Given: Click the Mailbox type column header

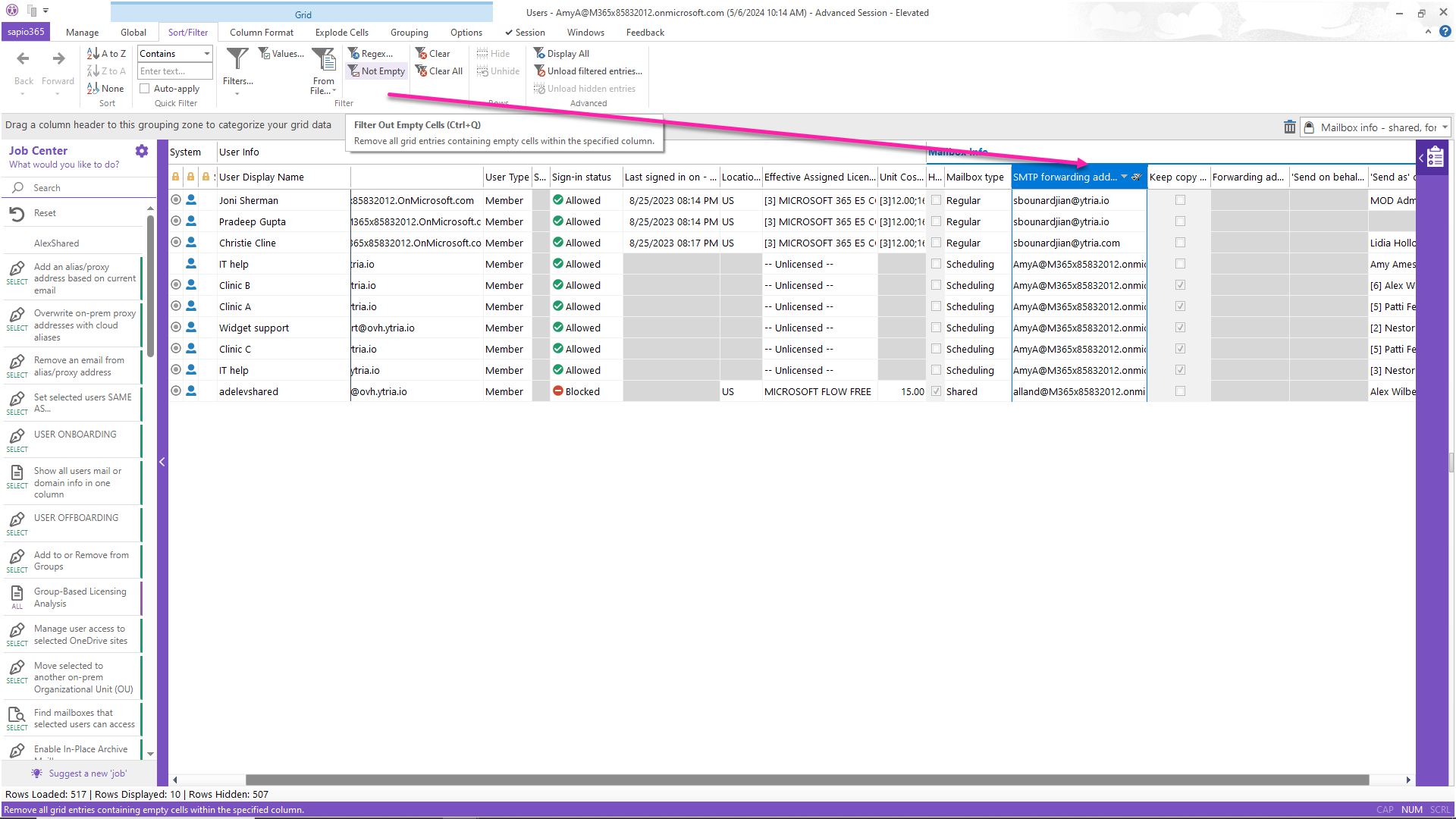Looking at the screenshot, I should point(977,177).
